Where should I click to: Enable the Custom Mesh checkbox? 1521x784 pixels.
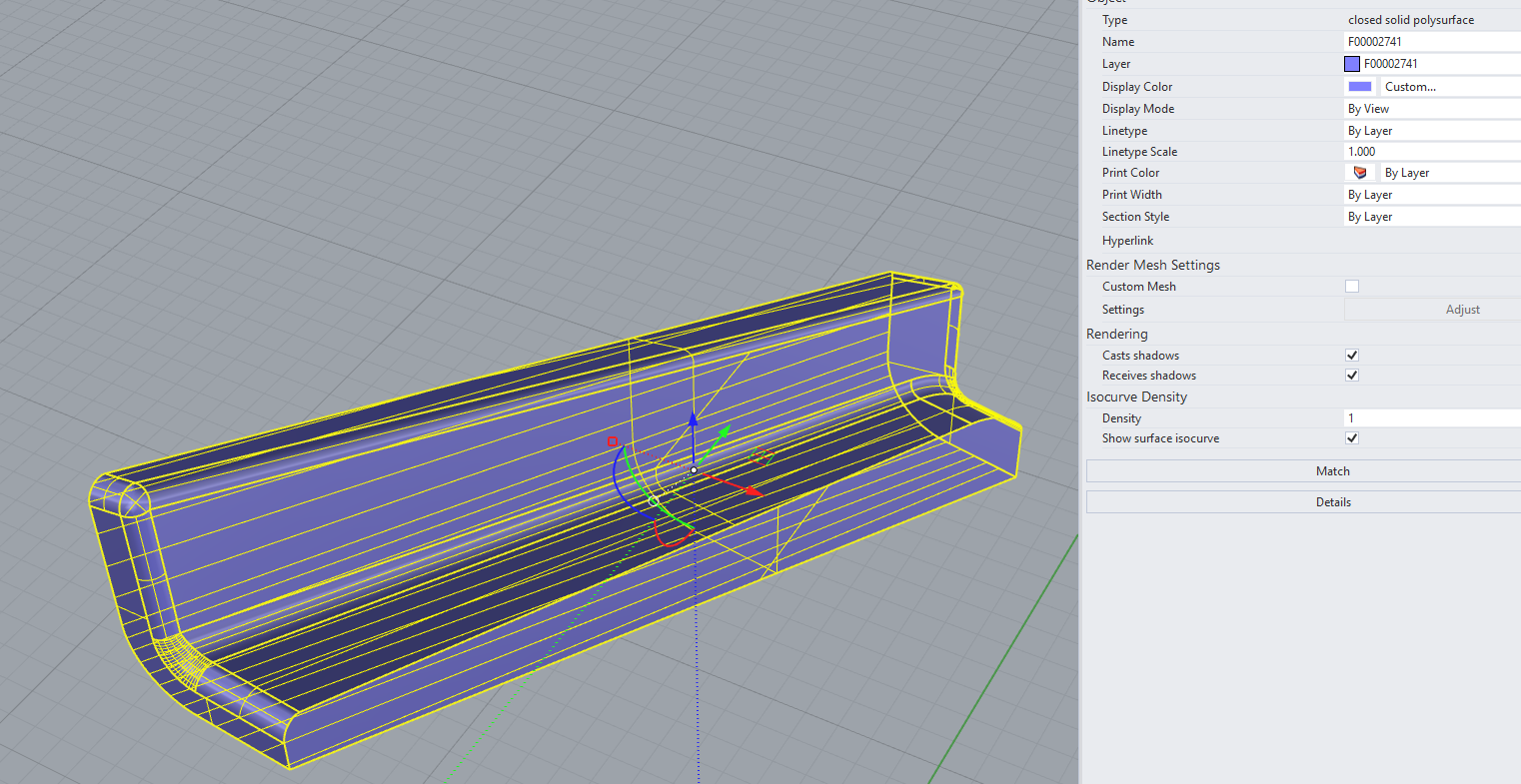[x=1352, y=287]
